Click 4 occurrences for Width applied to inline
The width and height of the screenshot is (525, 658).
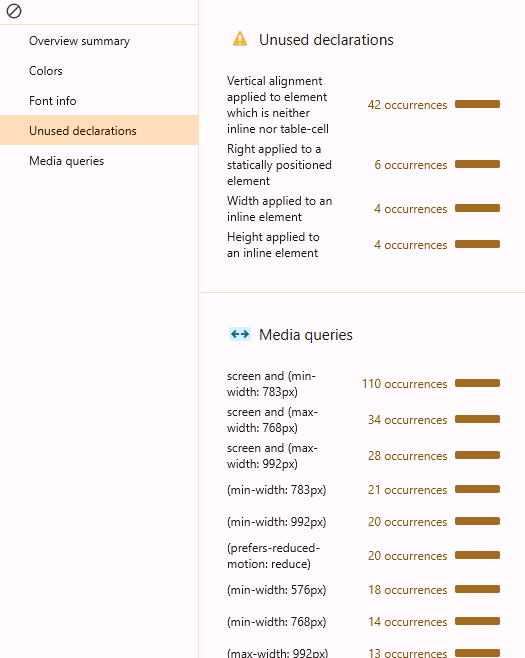coord(410,209)
